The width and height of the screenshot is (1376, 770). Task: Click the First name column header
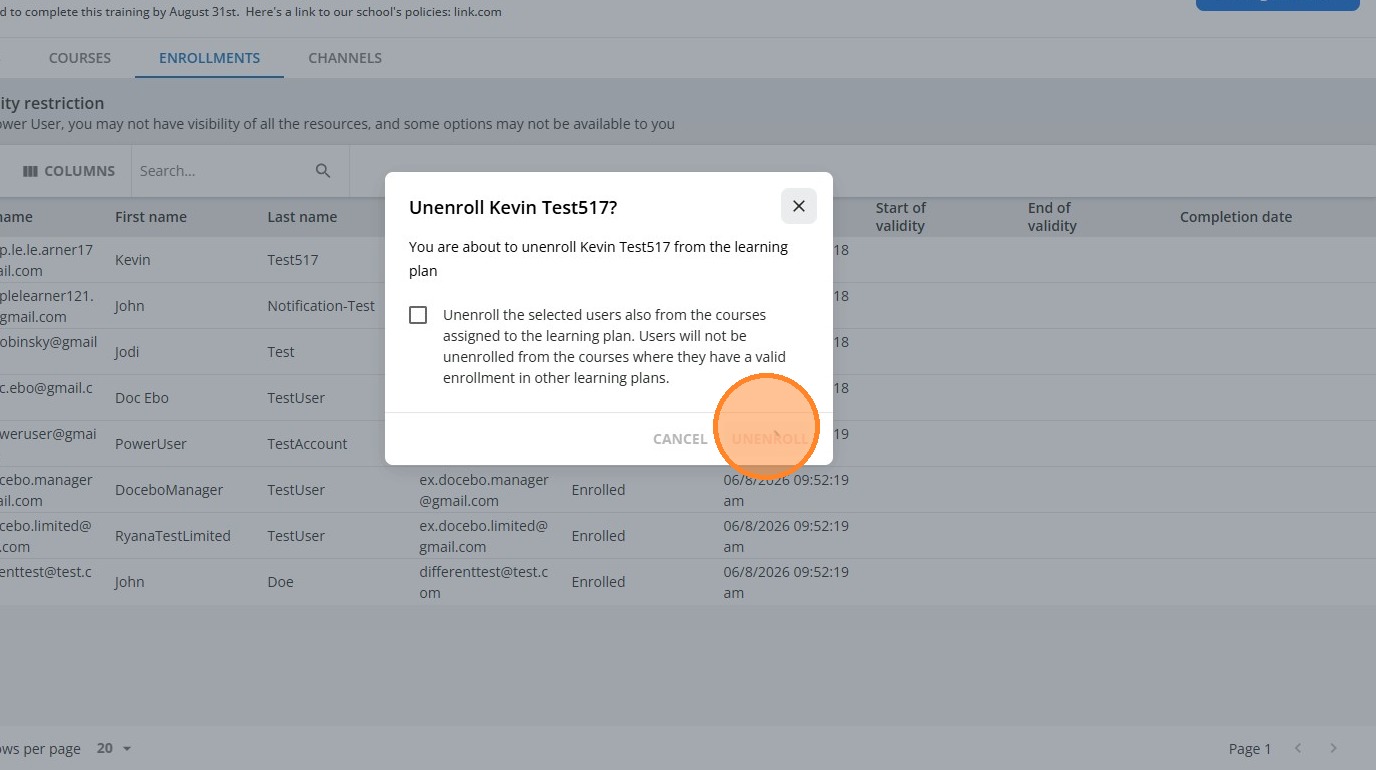[x=151, y=217]
